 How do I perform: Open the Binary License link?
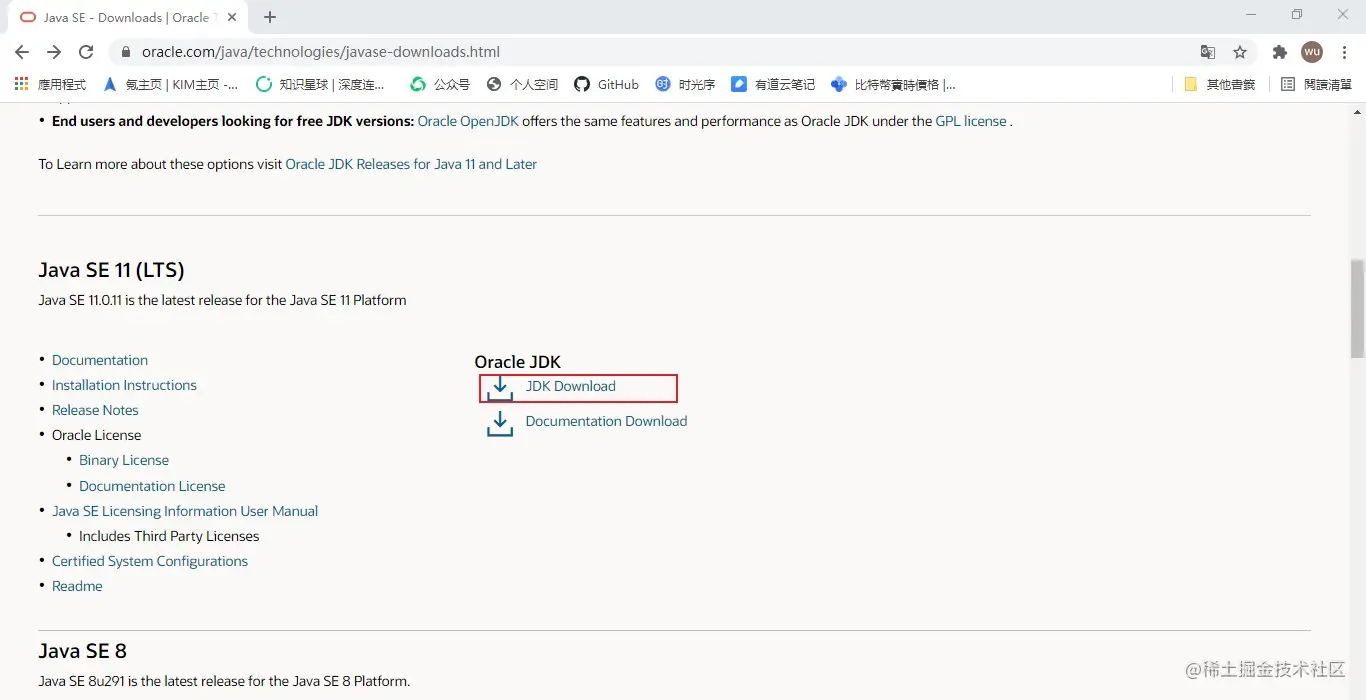124,460
